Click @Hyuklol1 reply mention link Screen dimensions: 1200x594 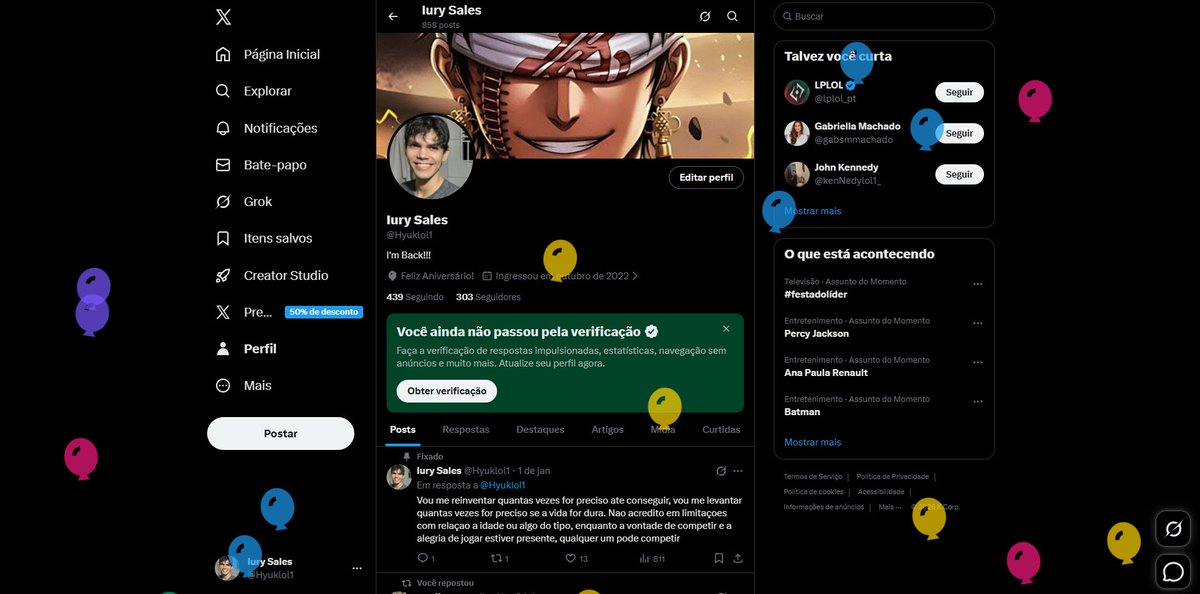click(x=503, y=485)
